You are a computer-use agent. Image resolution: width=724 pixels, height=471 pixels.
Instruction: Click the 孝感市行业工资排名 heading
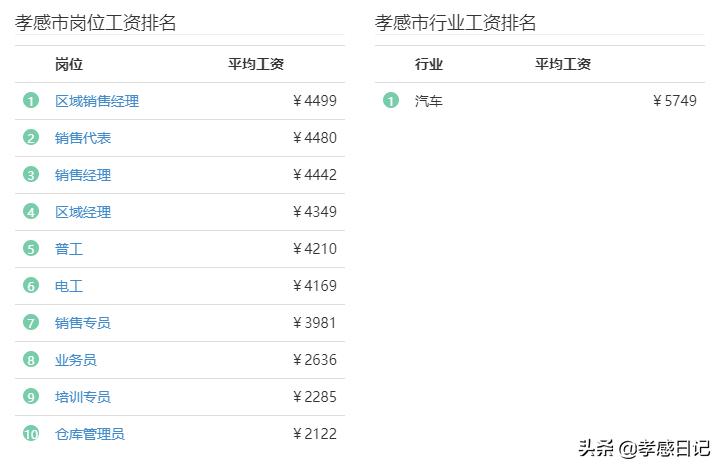pos(455,23)
